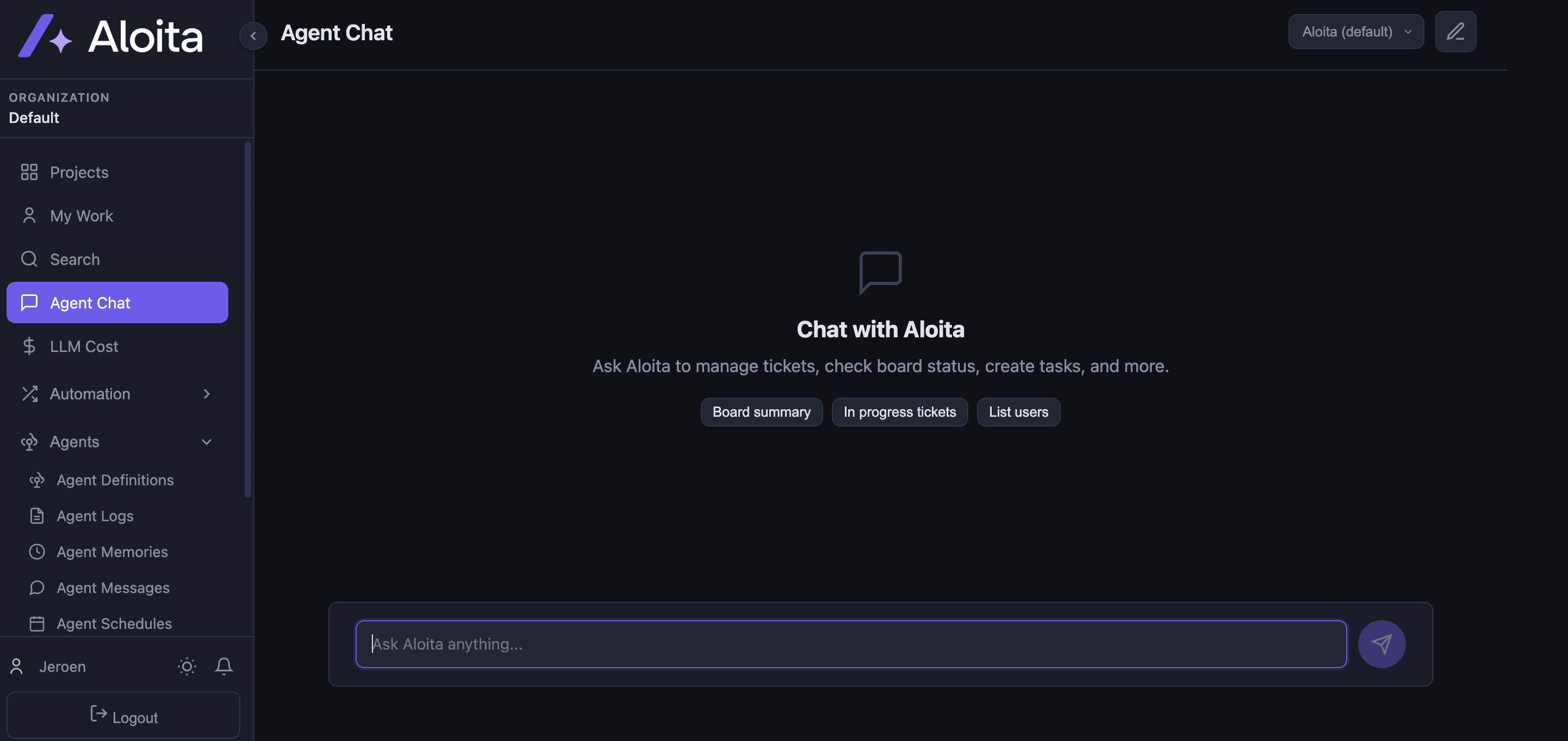Open Agent Logs
The width and height of the screenshot is (1568, 741).
(x=95, y=516)
